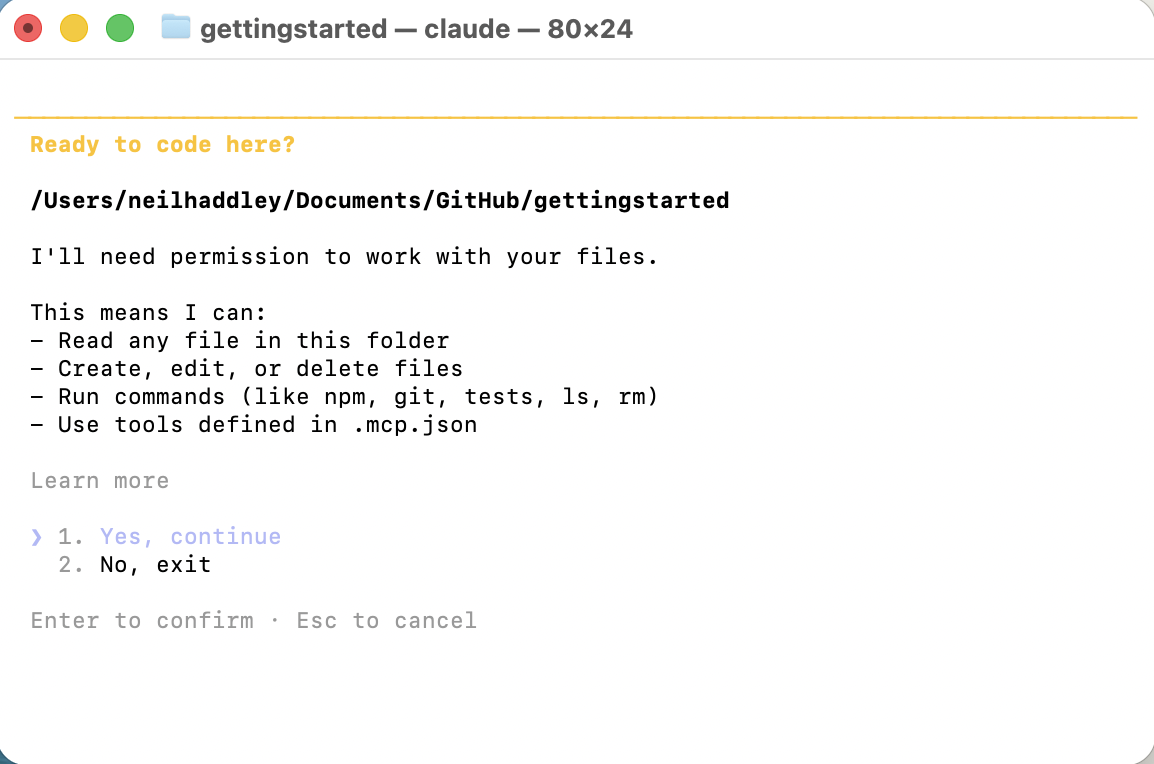Click the "This means I can:" text

pyautogui.click(x=149, y=313)
